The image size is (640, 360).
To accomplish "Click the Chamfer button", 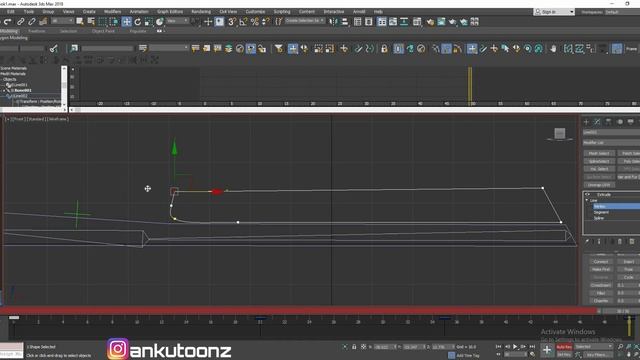I will coord(600,301).
